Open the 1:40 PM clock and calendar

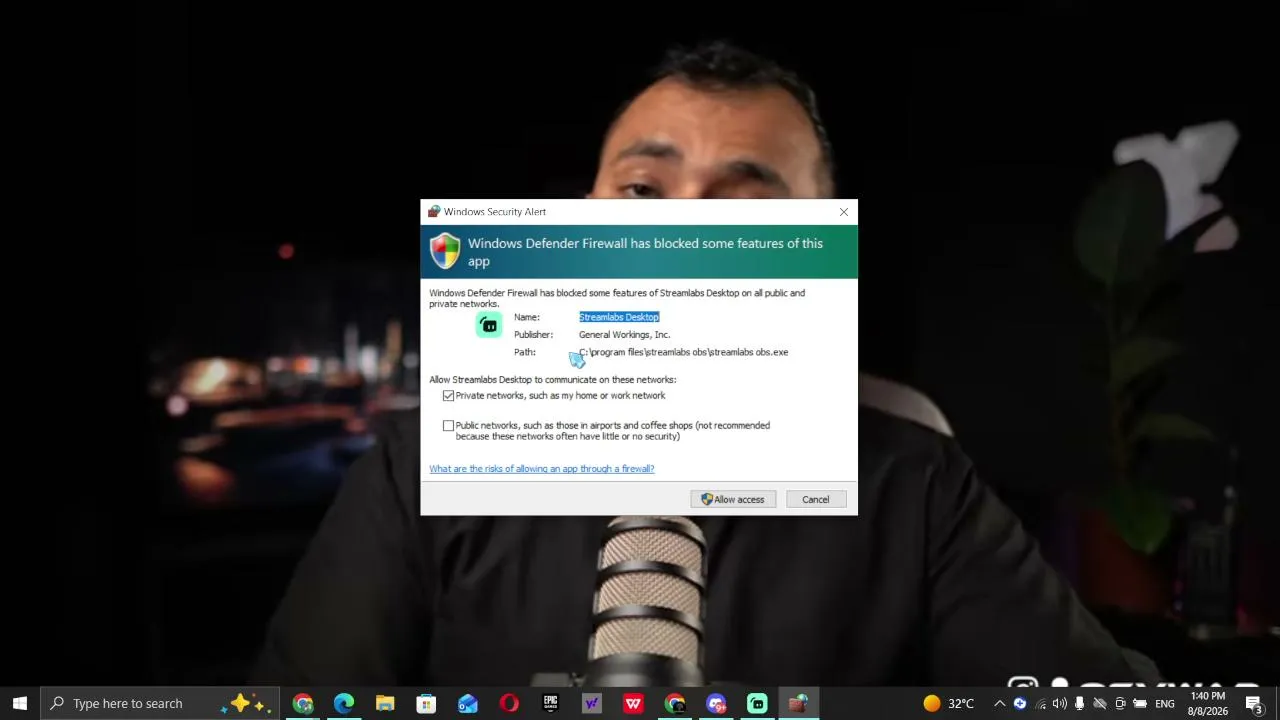click(x=1208, y=703)
